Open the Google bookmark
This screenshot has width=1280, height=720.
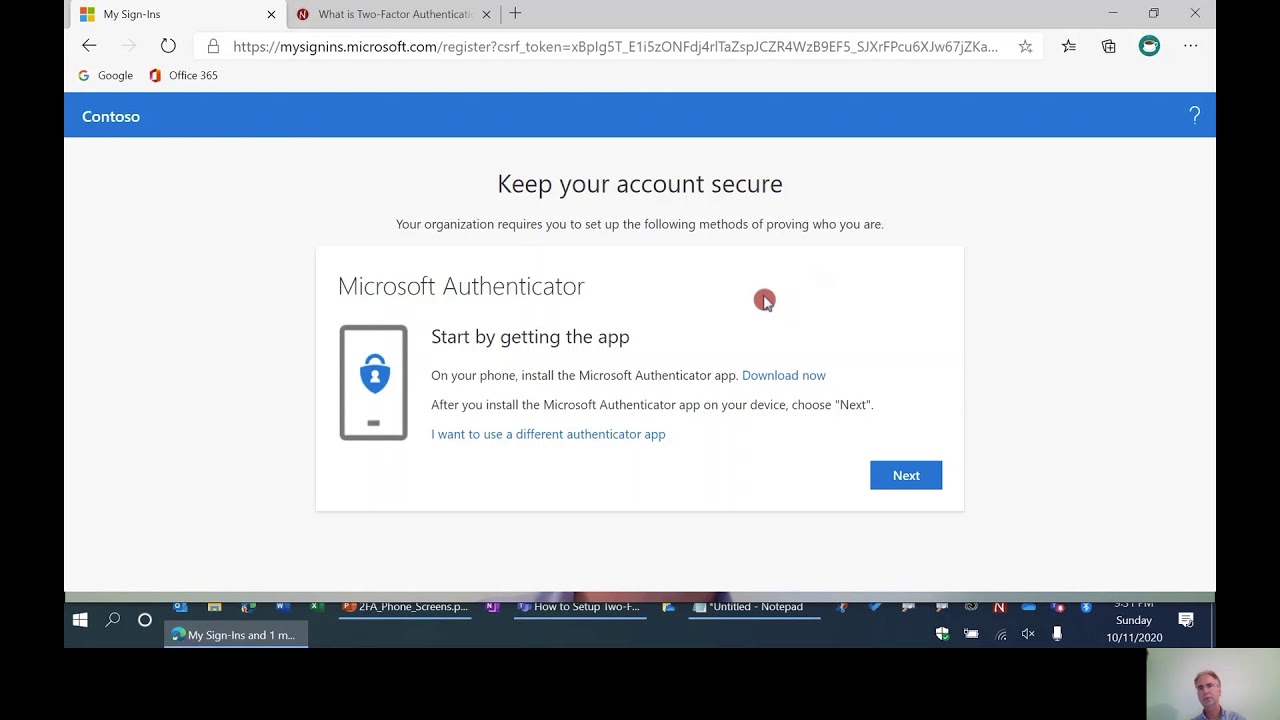click(105, 75)
